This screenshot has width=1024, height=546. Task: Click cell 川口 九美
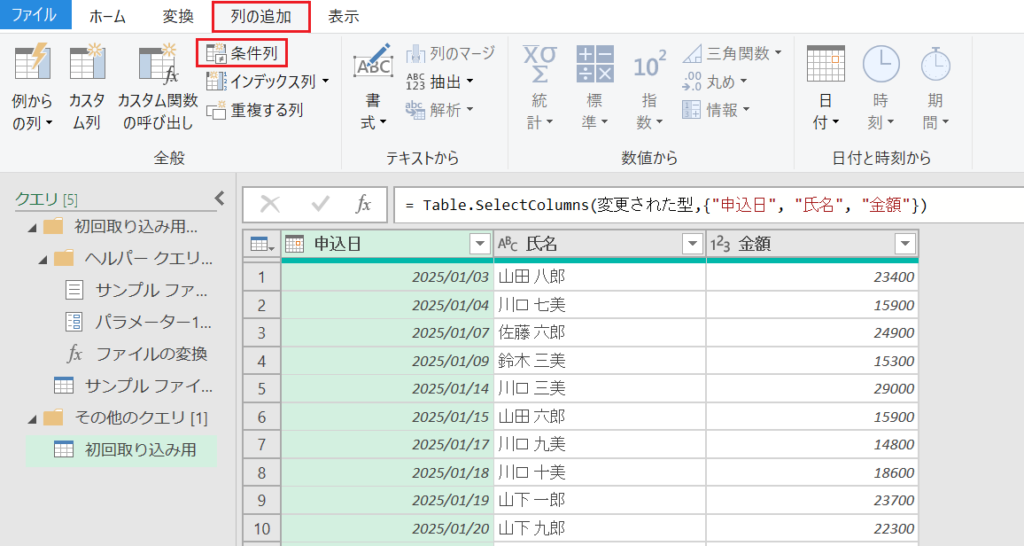point(600,445)
